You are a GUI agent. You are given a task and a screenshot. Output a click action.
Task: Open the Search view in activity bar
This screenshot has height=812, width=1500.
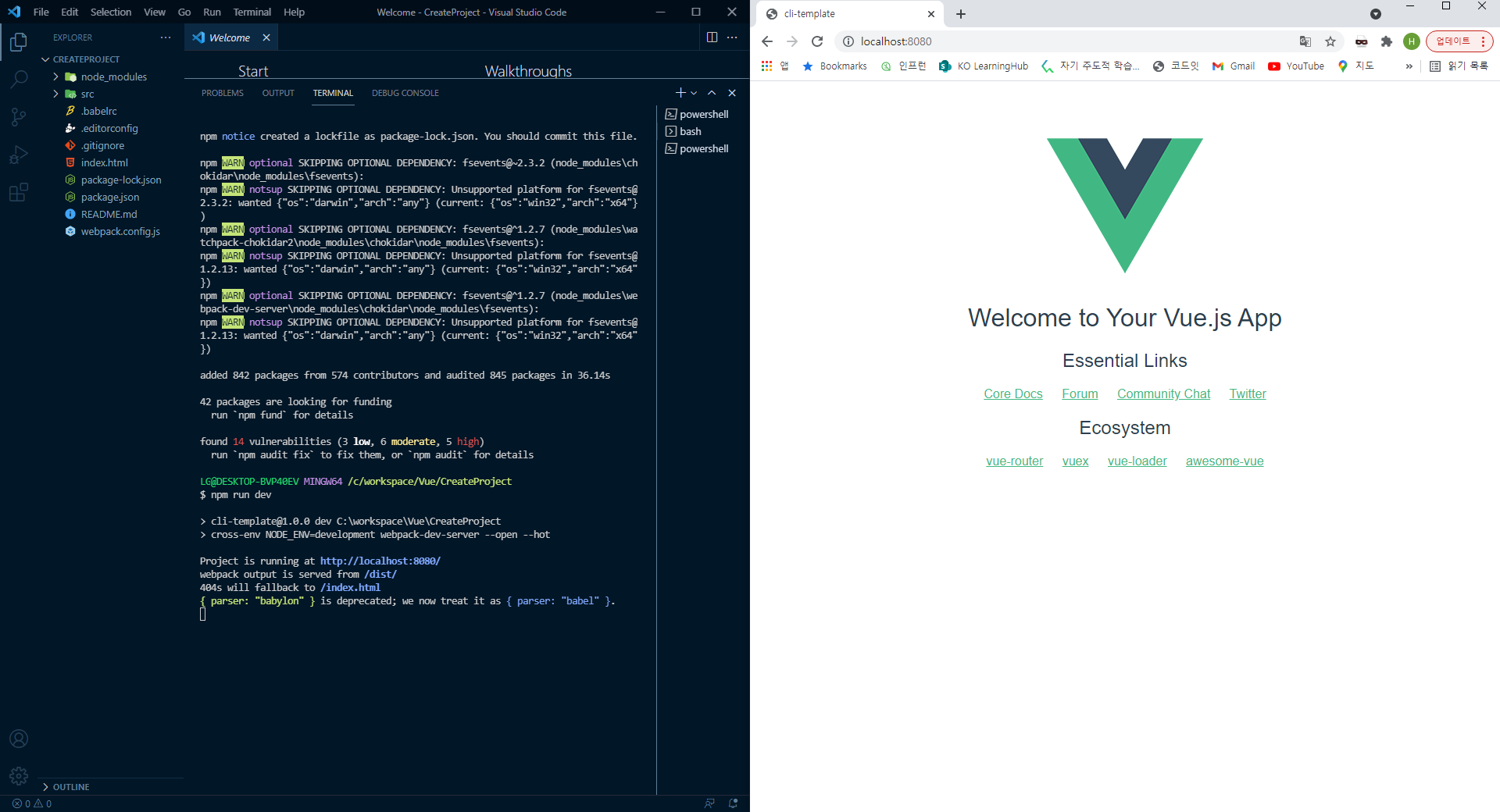19,80
